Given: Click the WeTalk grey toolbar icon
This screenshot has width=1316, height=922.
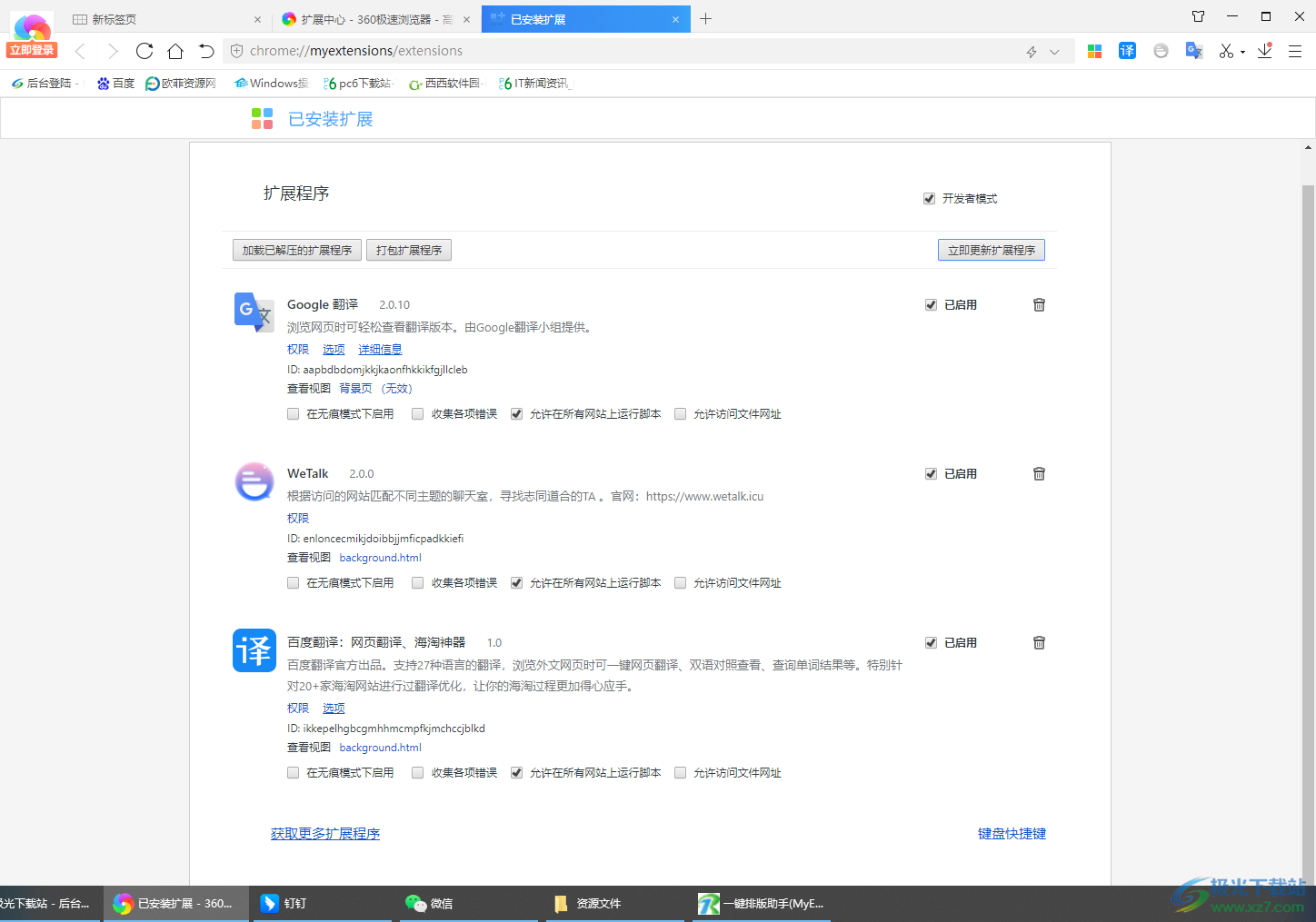Looking at the screenshot, I should pyautogui.click(x=1161, y=51).
